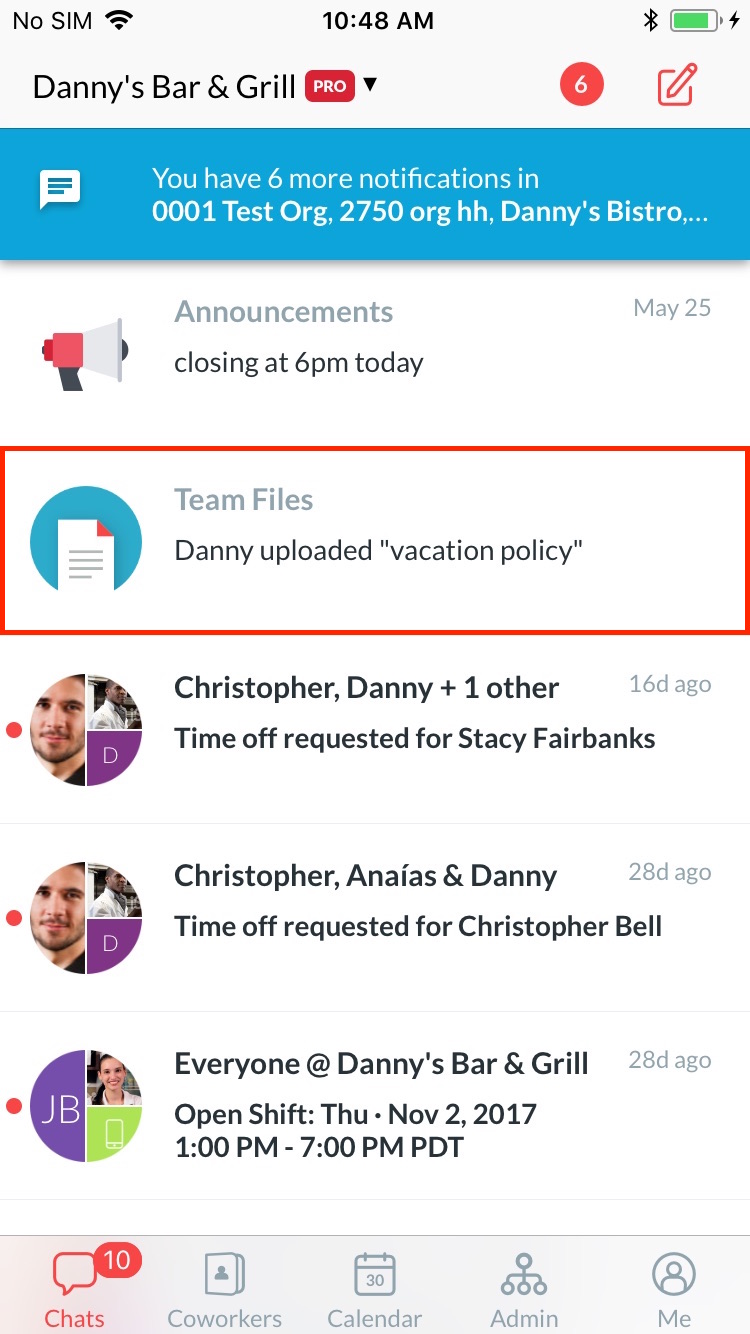Tap avatar of Christopher, Danny + 1 other

coord(86,729)
